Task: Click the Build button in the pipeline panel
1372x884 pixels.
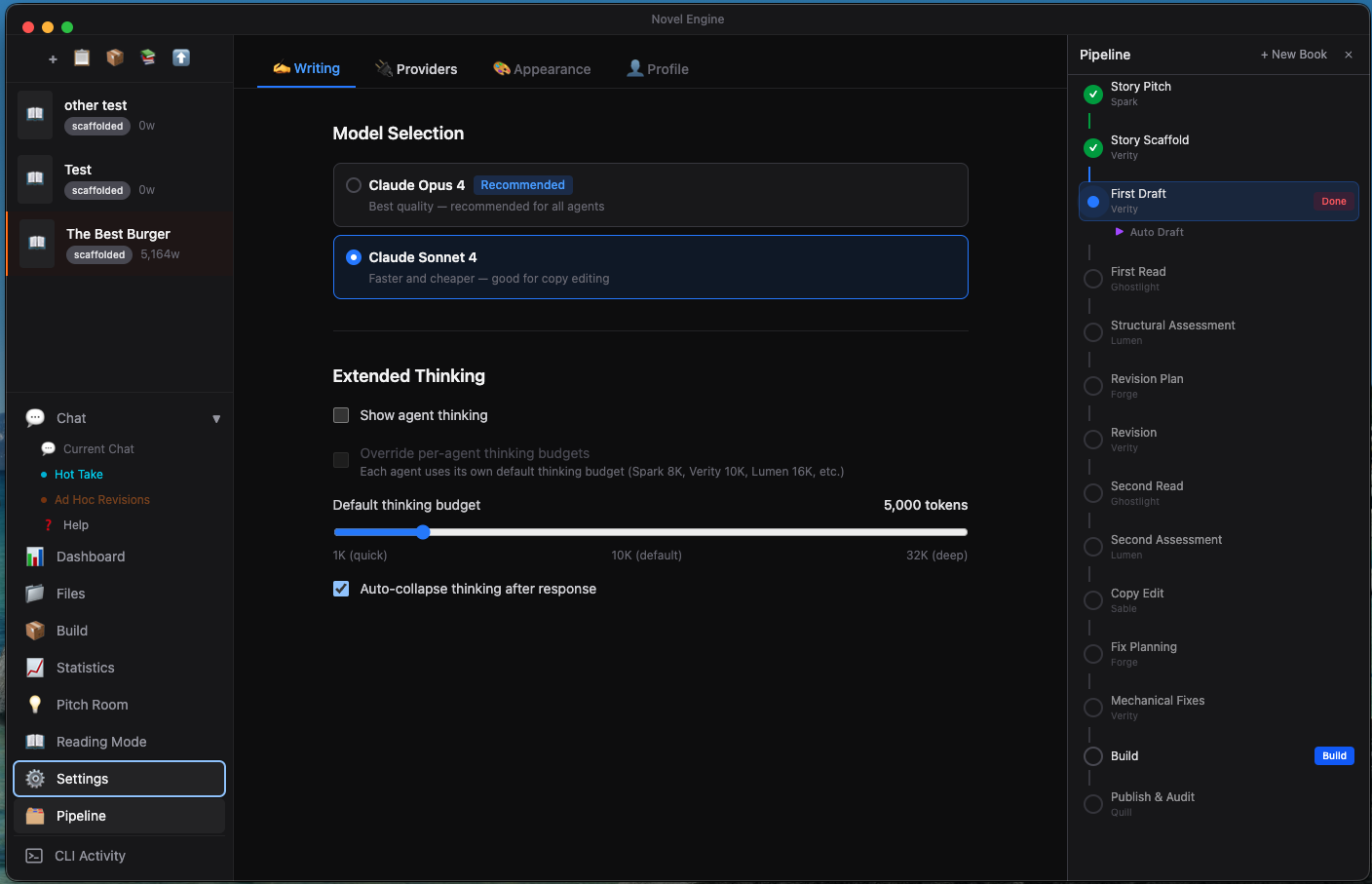Action: pyautogui.click(x=1334, y=755)
